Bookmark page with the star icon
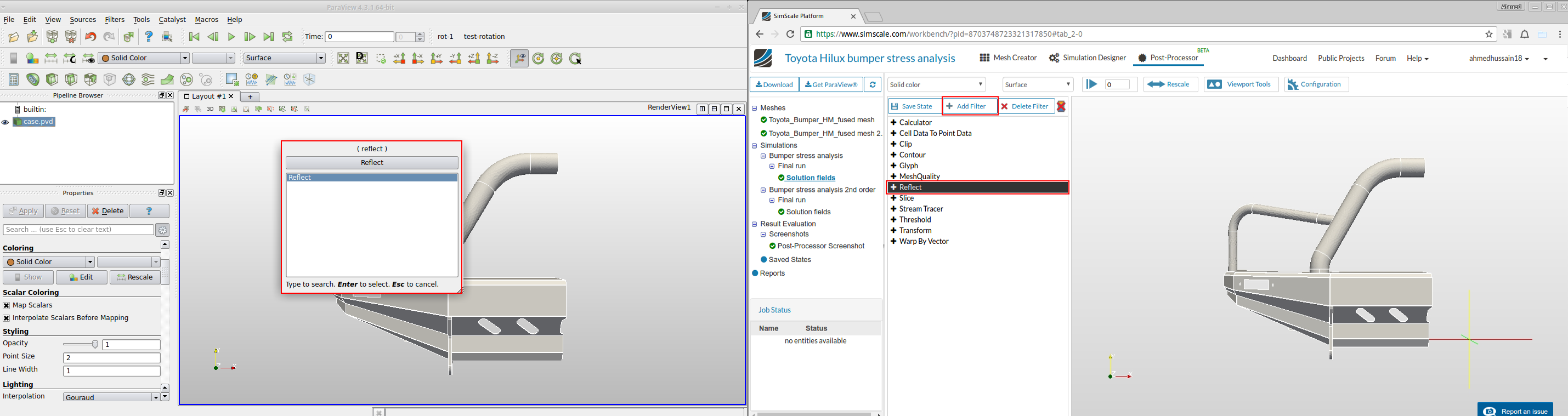Screen dimensions: 1568x416 pyautogui.click(x=1489, y=35)
